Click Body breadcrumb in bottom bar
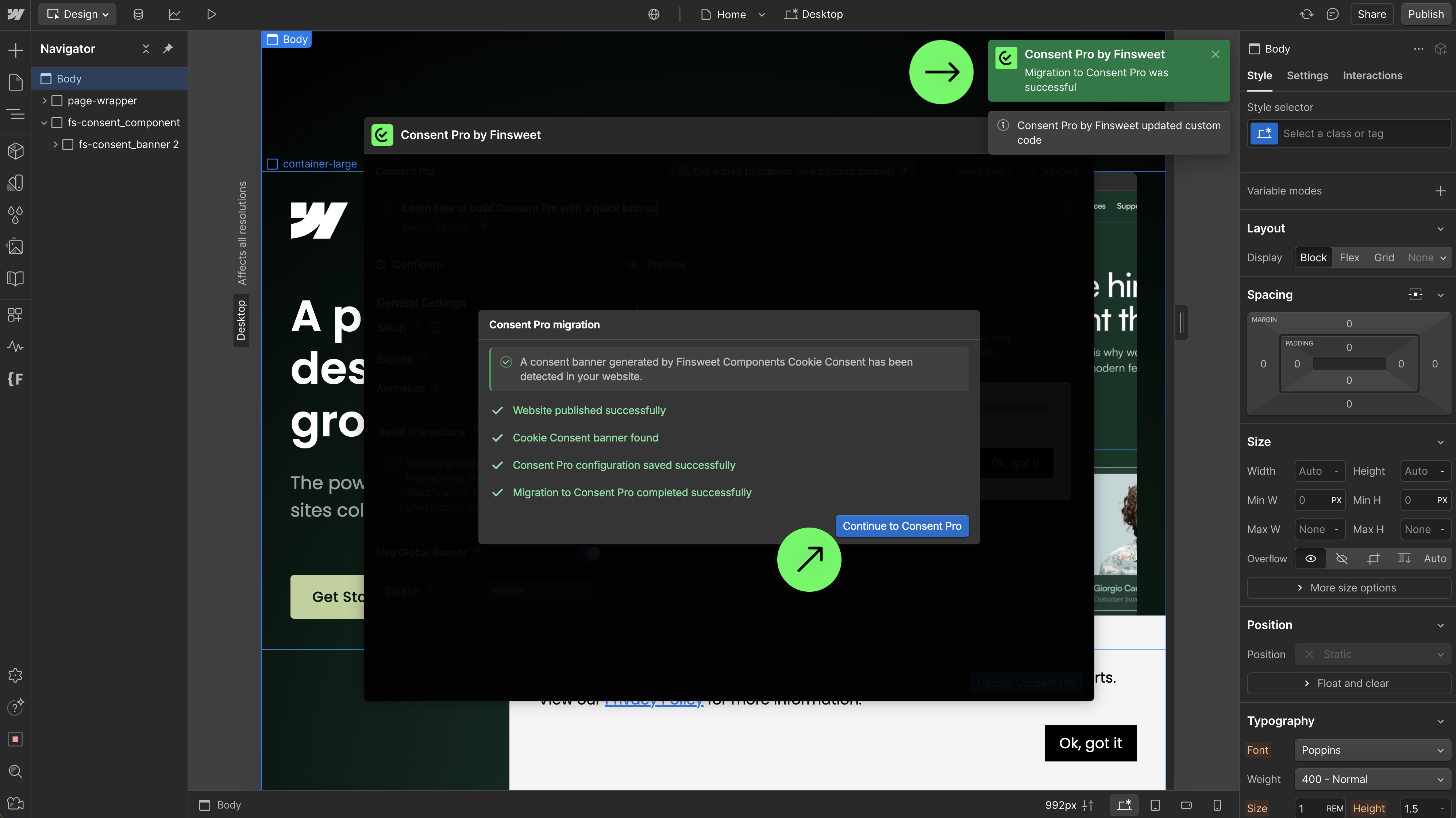Viewport: 1456px width, 818px height. click(x=220, y=805)
